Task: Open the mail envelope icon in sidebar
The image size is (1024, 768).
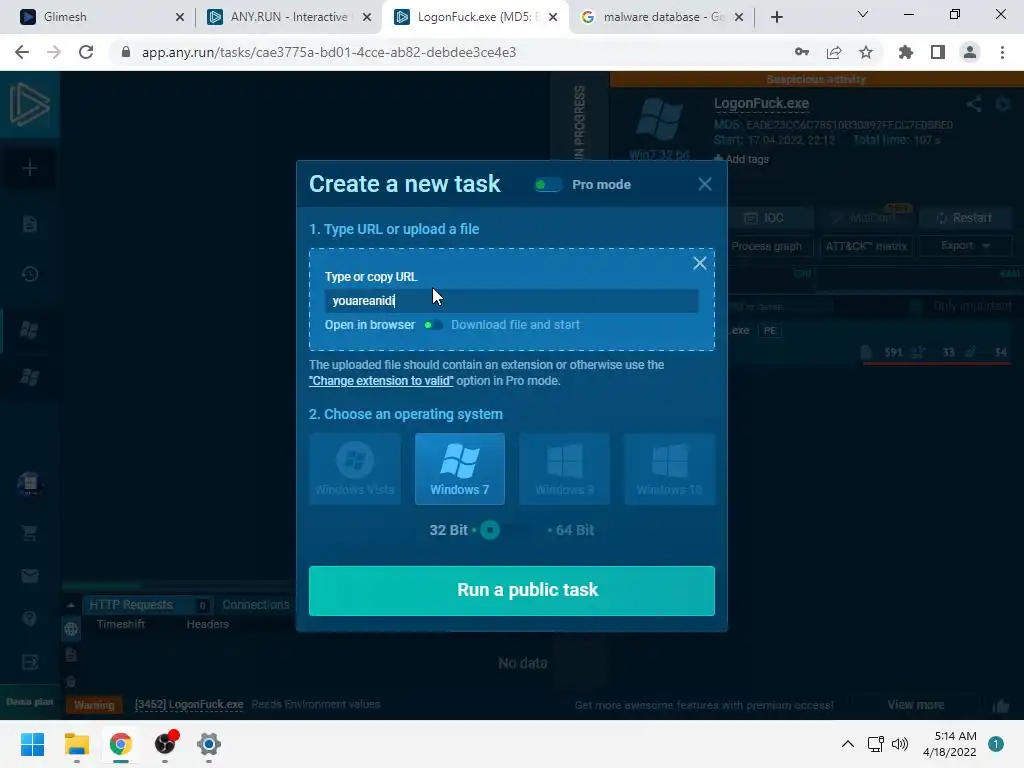Action: (29, 576)
